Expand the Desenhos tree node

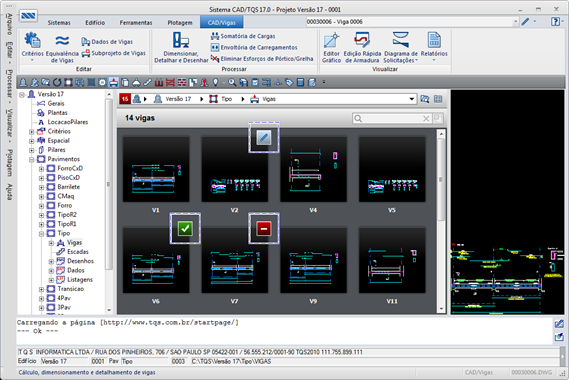coord(51,261)
